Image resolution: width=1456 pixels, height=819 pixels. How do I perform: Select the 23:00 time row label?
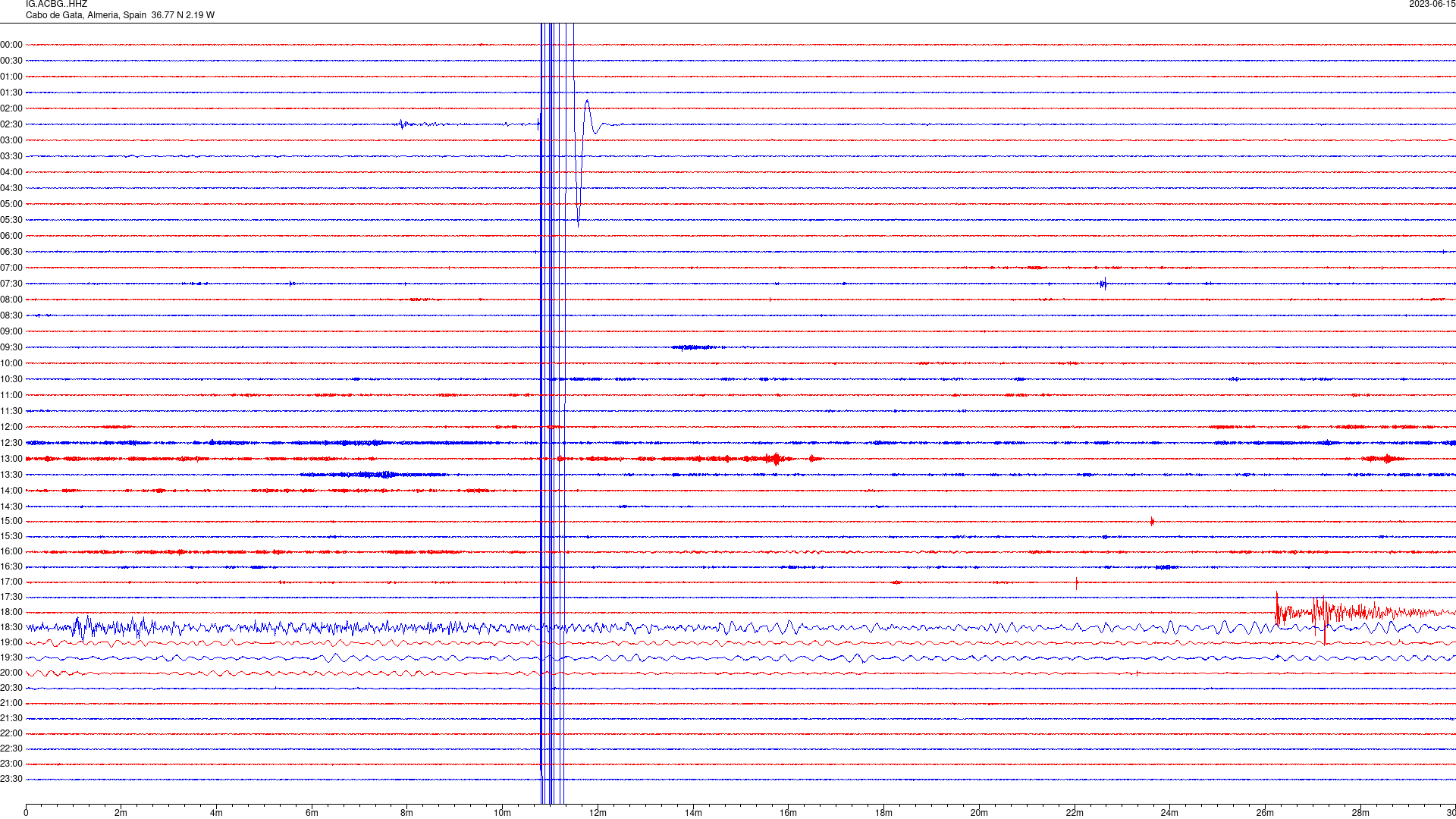pyautogui.click(x=11, y=764)
